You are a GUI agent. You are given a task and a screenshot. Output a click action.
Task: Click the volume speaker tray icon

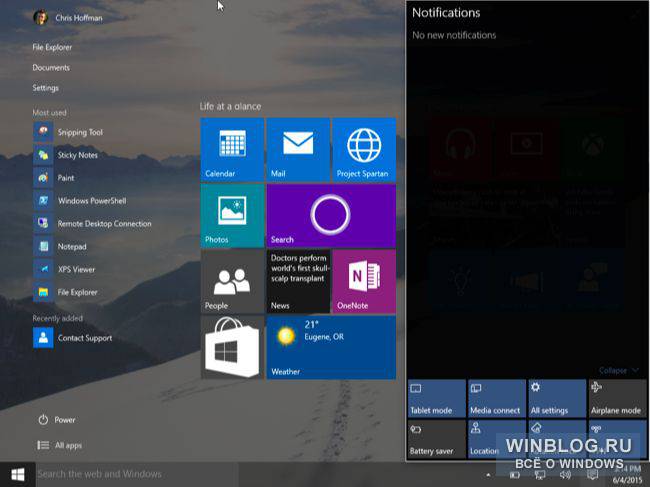pyautogui.click(x=565, y=475)
